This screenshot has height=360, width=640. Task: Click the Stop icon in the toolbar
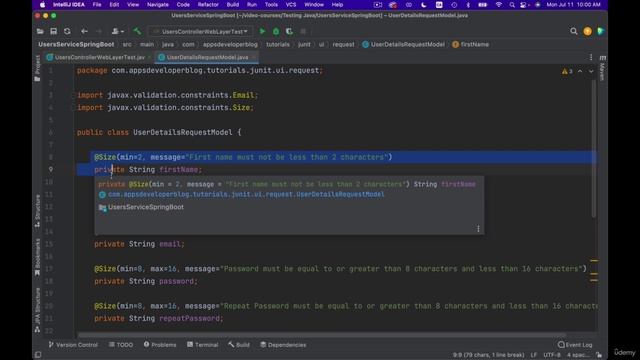tap(303, 31)
